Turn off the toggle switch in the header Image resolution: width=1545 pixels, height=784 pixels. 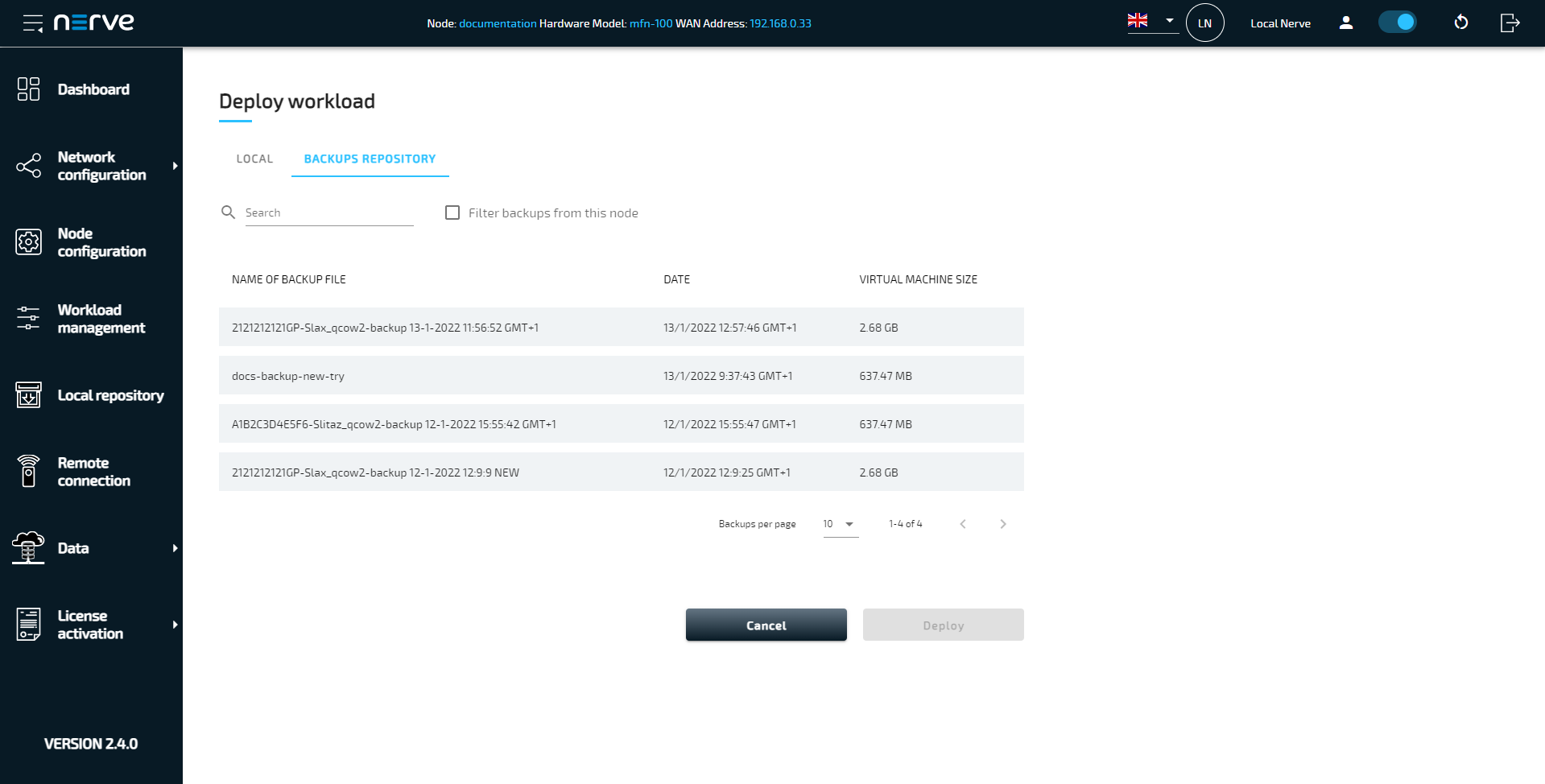click(1398, 22)
